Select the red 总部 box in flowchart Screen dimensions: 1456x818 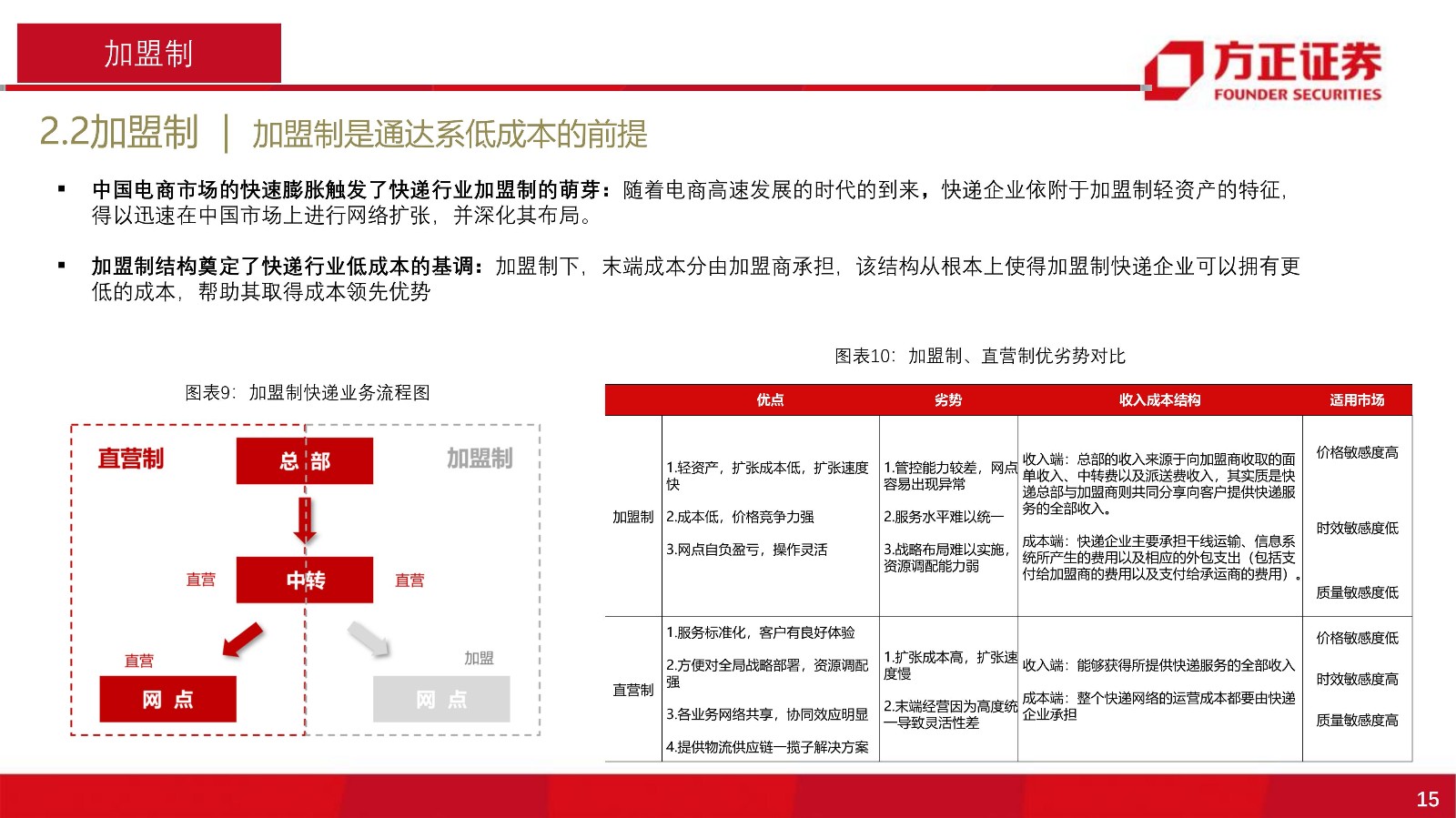click(x=304, y=461)
